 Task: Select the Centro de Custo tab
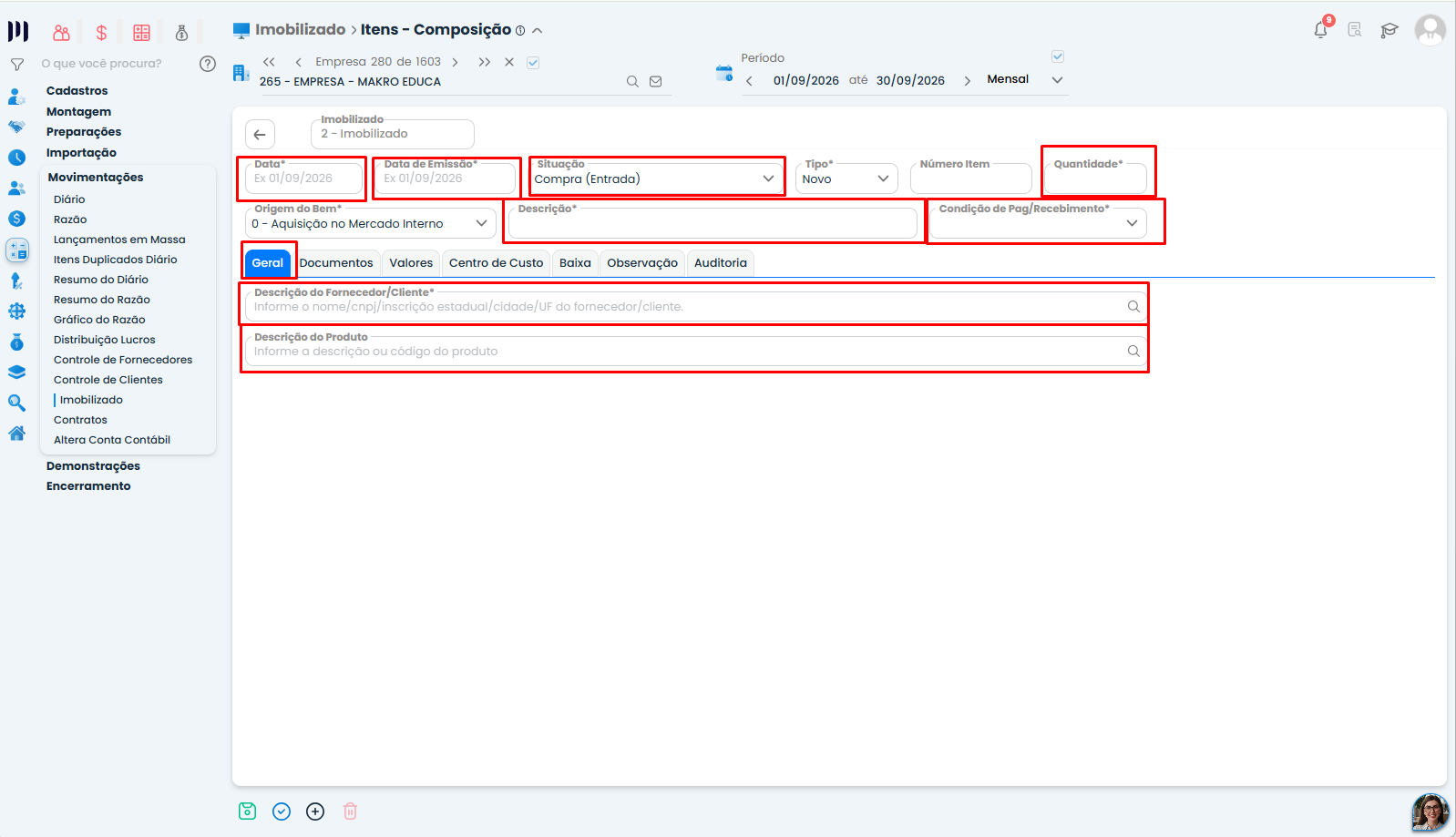[496, 263]
